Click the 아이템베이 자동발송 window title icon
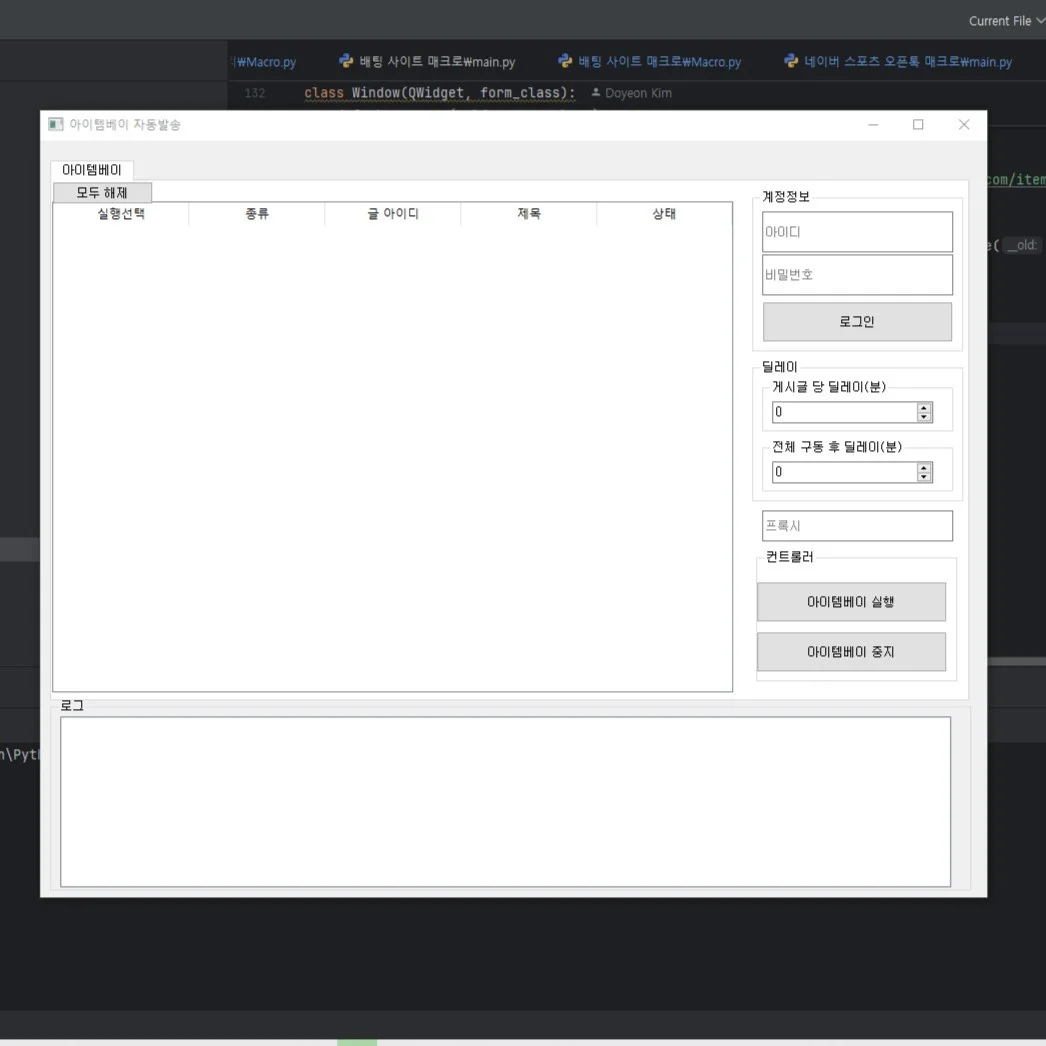Viewport: 1046px width, 1046px height. coord(56,124)
